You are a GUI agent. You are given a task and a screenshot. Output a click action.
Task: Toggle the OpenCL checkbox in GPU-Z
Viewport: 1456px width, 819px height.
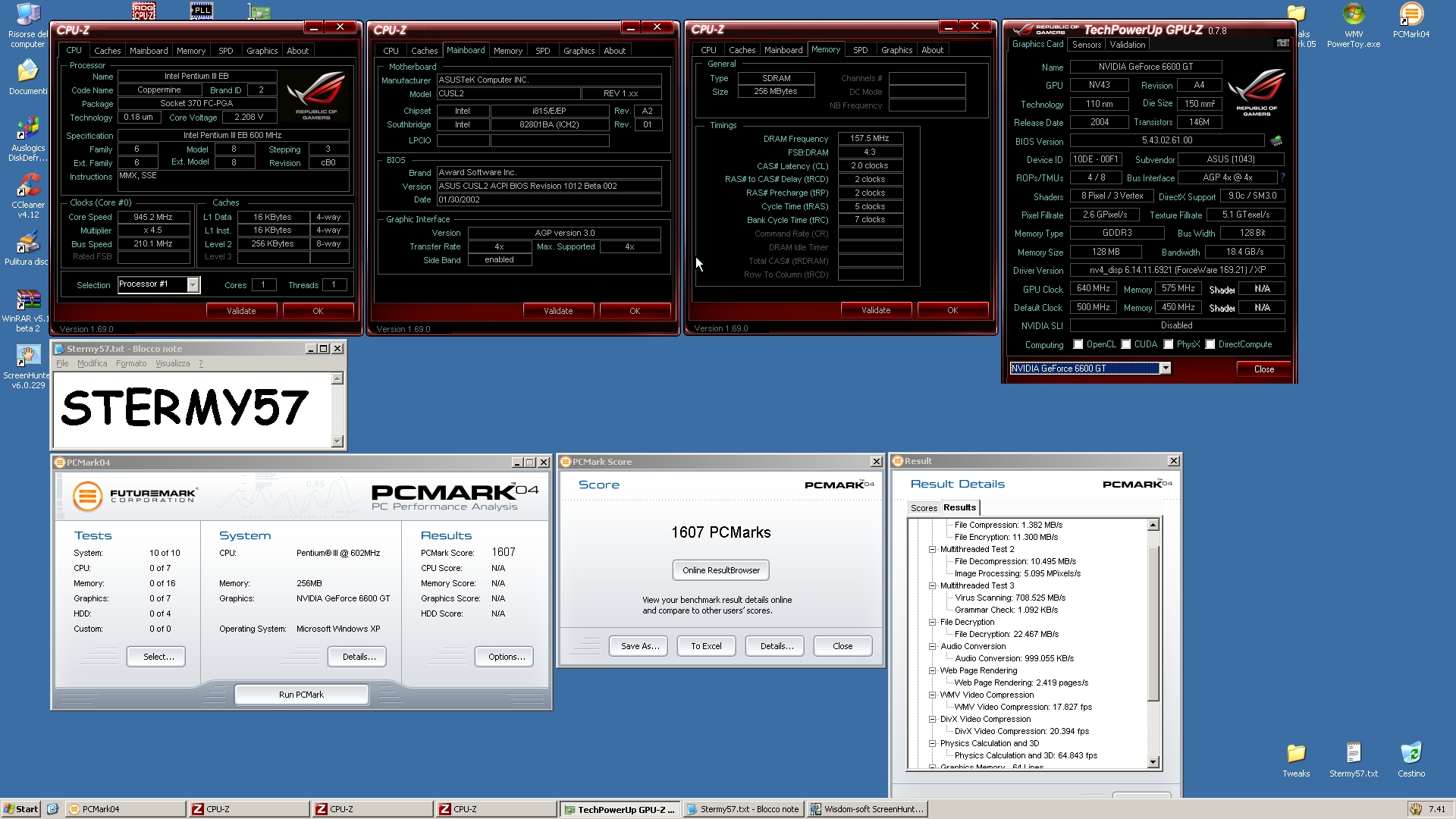coord(1078,344)
